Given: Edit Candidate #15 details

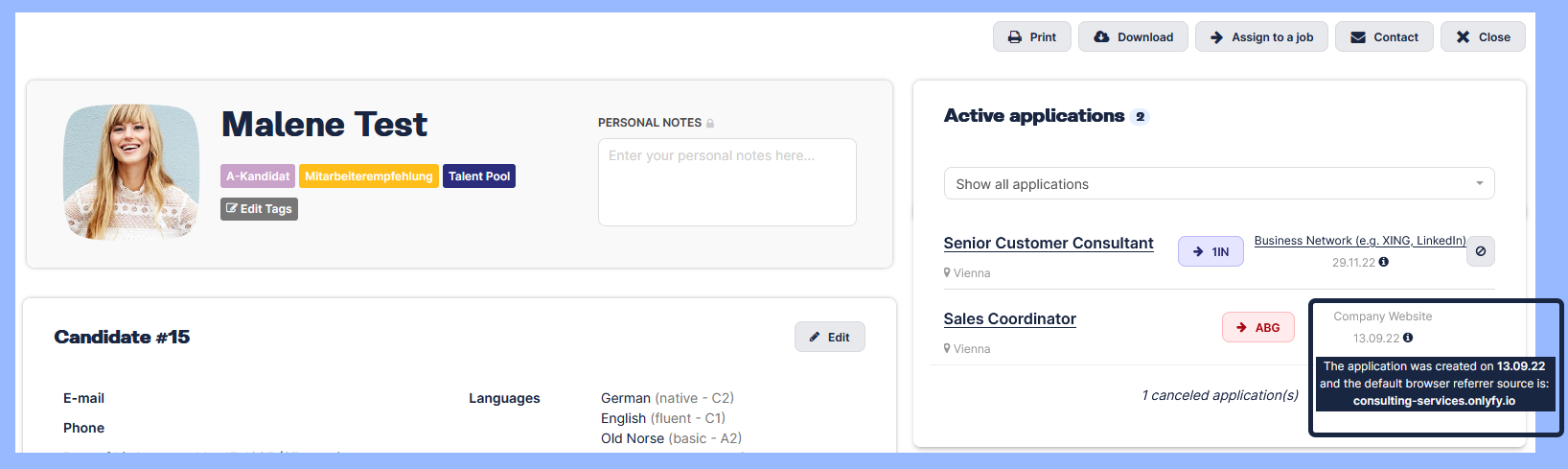Looking at the screenshot, I should tap(830, 337).
